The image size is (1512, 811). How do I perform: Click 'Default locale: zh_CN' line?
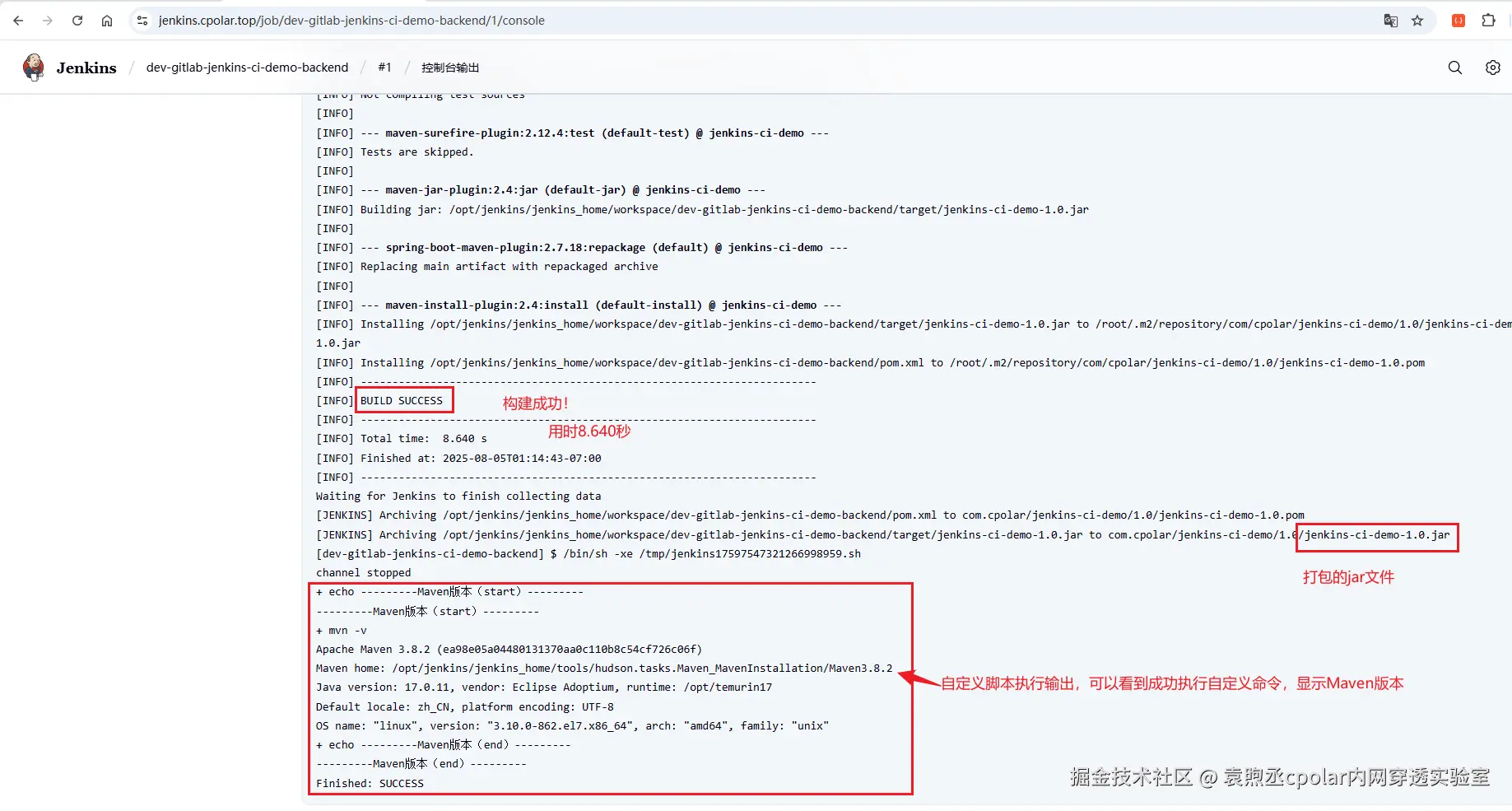click(465, 707)
